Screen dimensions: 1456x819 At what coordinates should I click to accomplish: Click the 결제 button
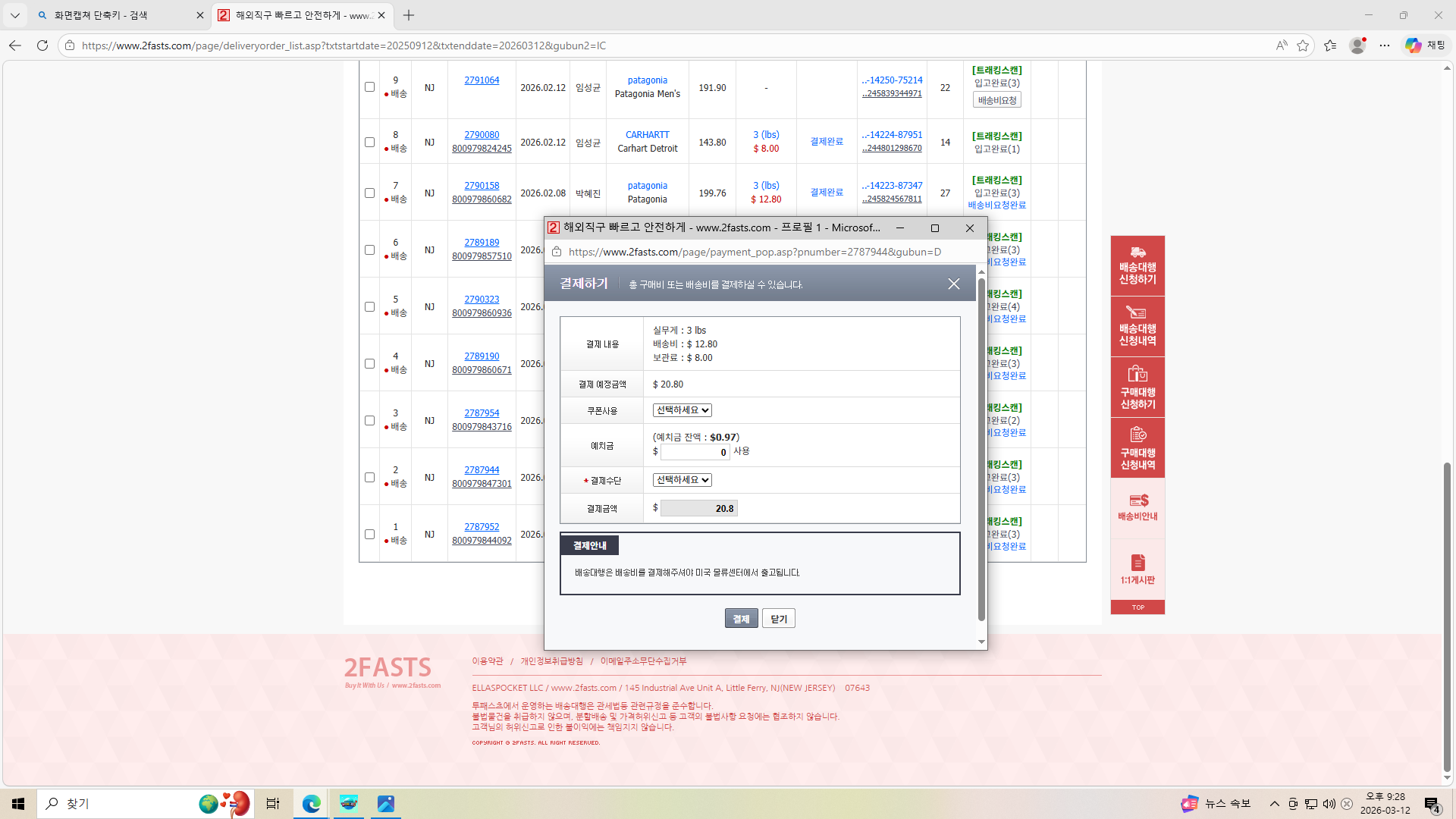coord(741,619)
